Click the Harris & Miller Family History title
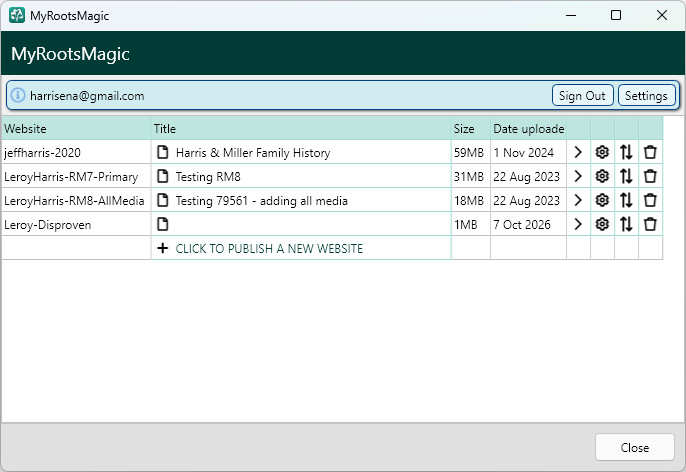 click(x=253, y=153)
